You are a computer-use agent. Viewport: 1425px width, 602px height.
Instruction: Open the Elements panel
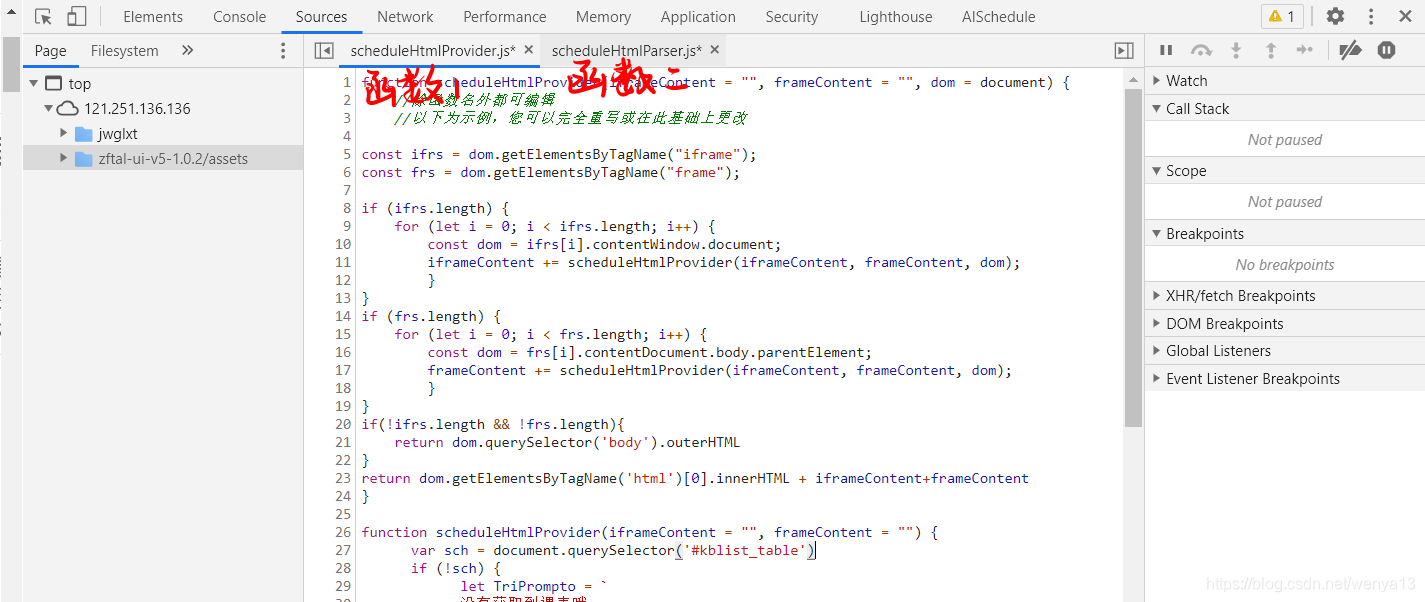[x=153, y=17]
